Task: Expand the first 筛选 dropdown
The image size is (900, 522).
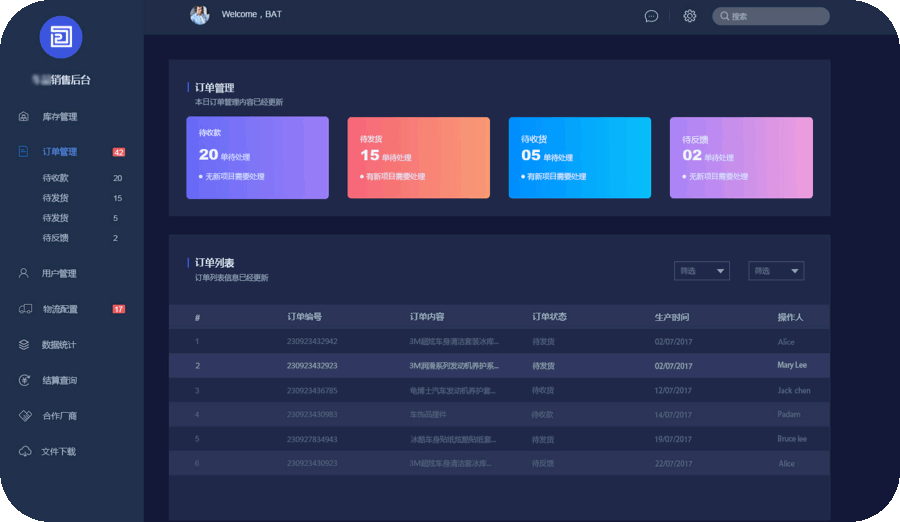Action: (x=701, y=271)
